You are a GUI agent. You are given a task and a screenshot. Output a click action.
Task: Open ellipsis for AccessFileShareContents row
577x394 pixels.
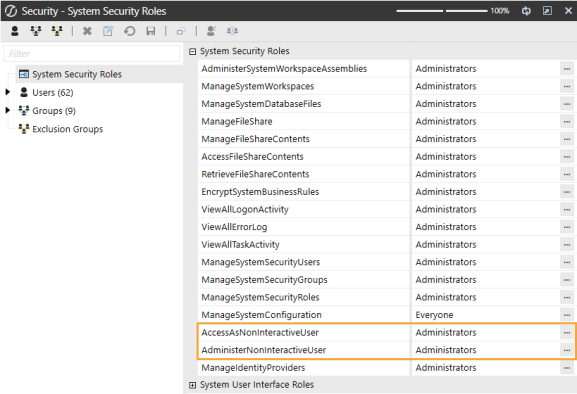pos(567,157)
